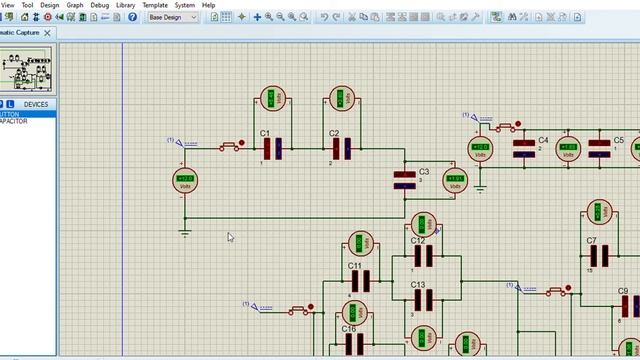The image size is (640, 360).
Task: Toggle the Wire Autorouter icon
Action: pos(496,17)
